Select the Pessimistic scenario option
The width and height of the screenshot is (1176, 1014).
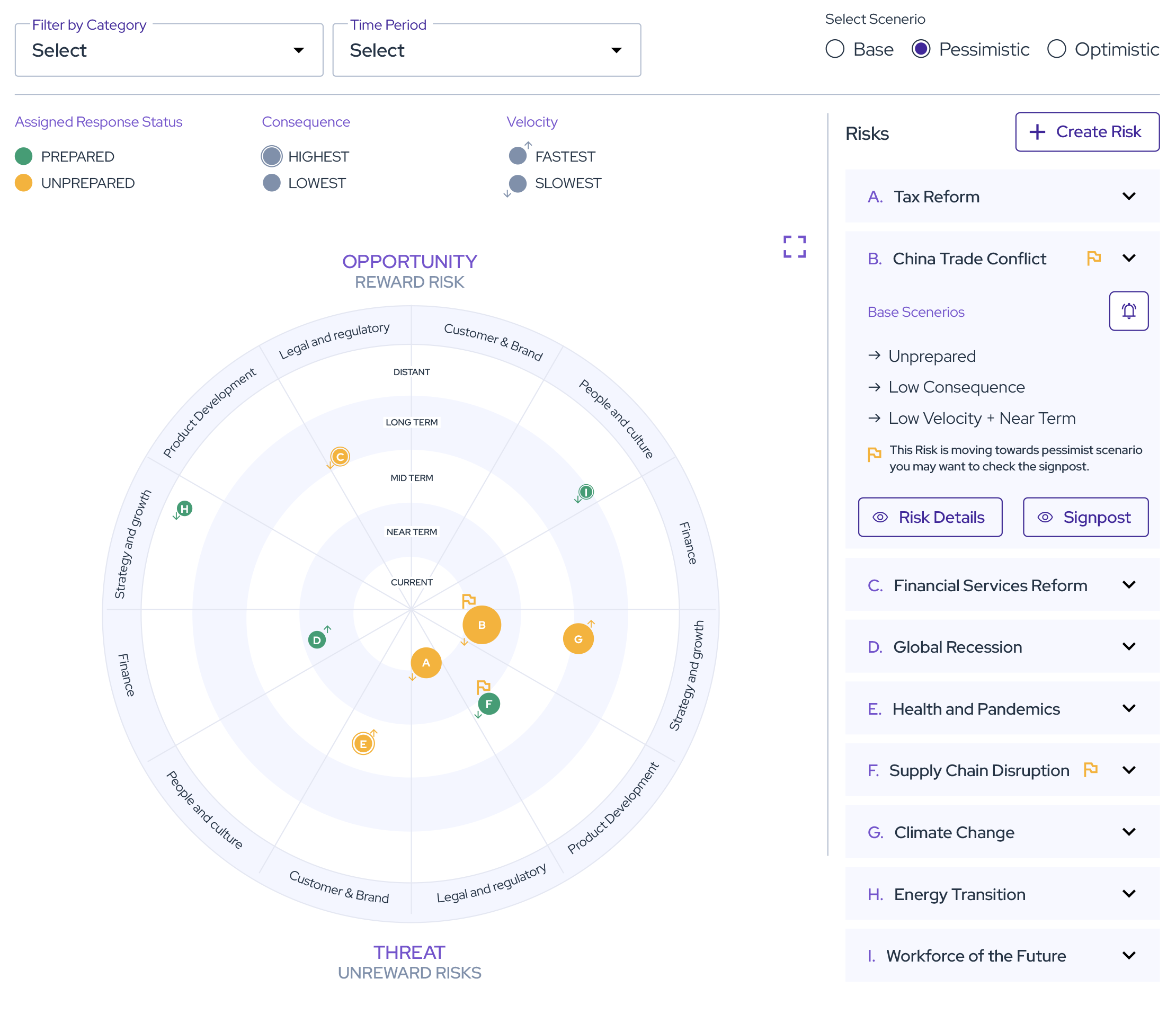tap(921, 49)
